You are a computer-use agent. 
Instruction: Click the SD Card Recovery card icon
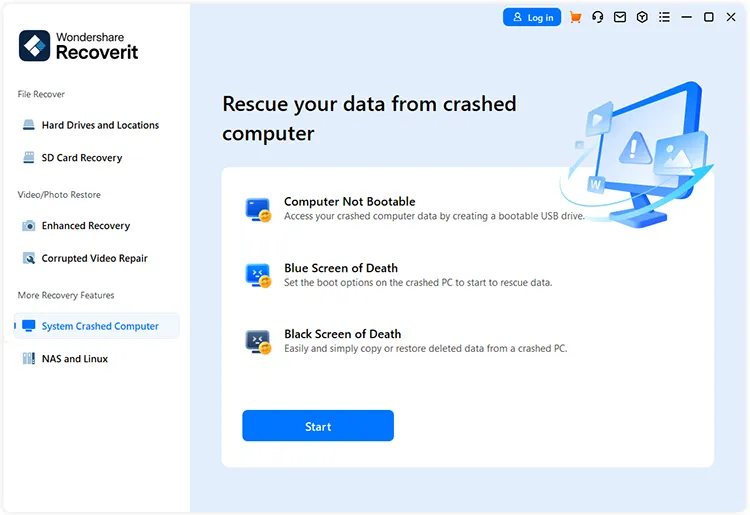[29, 158]
